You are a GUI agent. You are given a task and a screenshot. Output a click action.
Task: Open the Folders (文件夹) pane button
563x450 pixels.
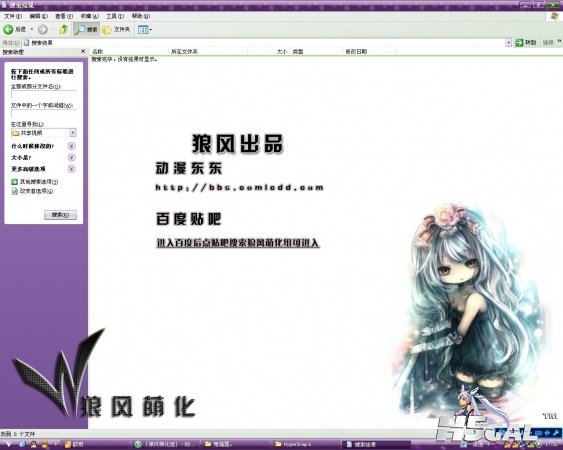coord(116,29)
